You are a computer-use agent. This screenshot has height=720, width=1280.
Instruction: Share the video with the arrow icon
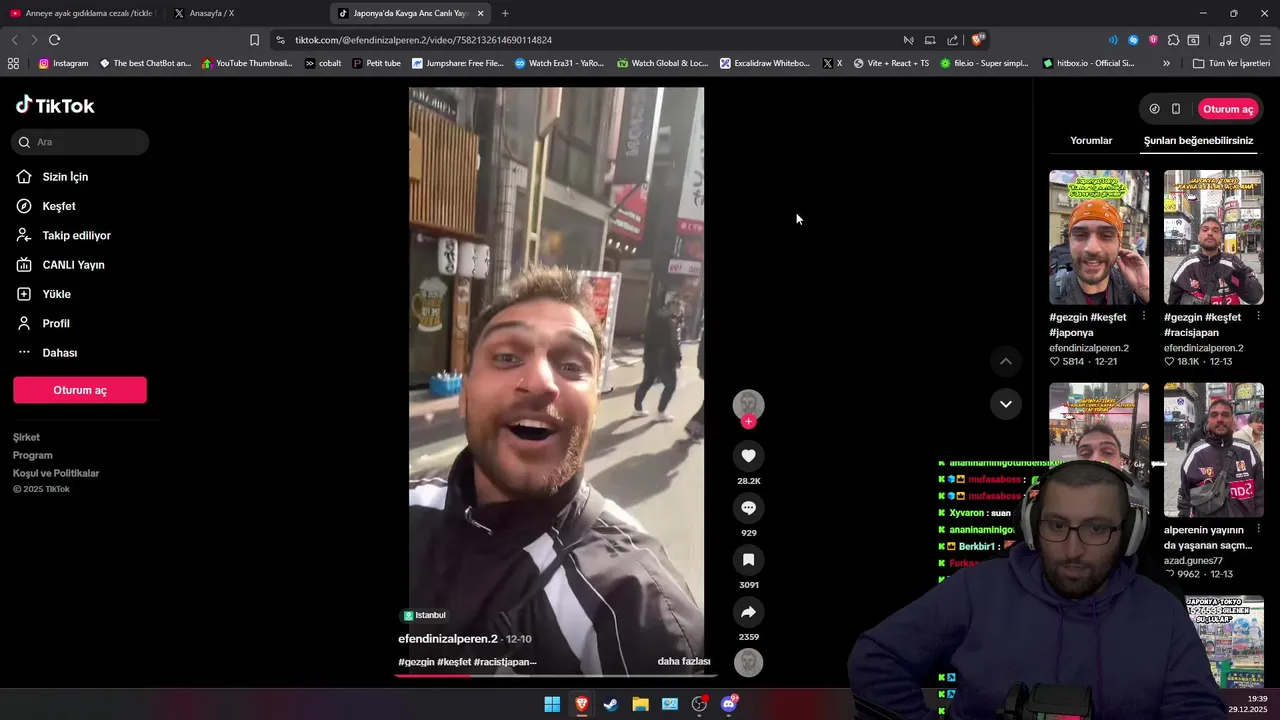click(748, 612)
